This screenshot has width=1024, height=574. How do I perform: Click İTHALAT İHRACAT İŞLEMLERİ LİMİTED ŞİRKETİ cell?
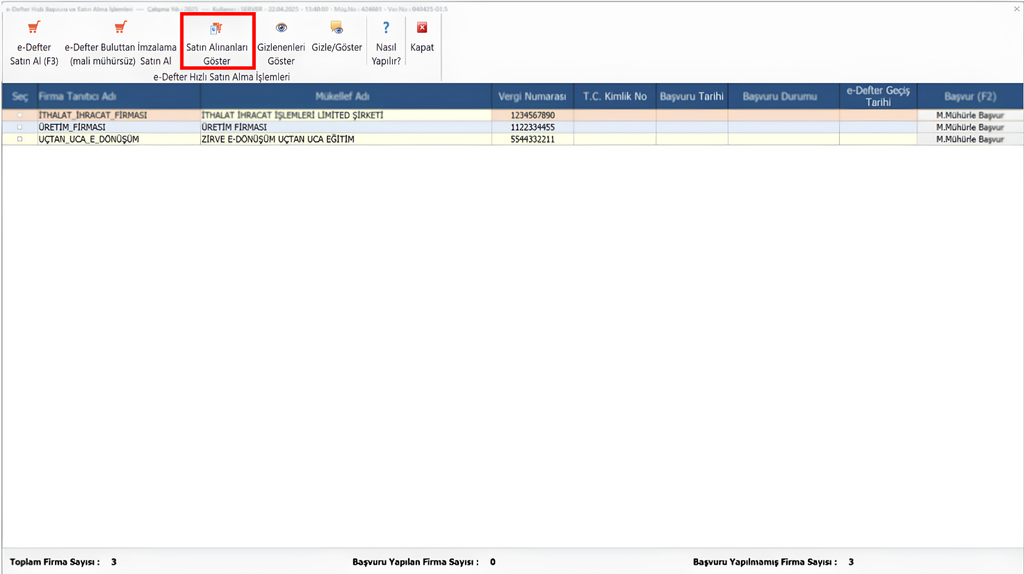[x=346, y=115]
